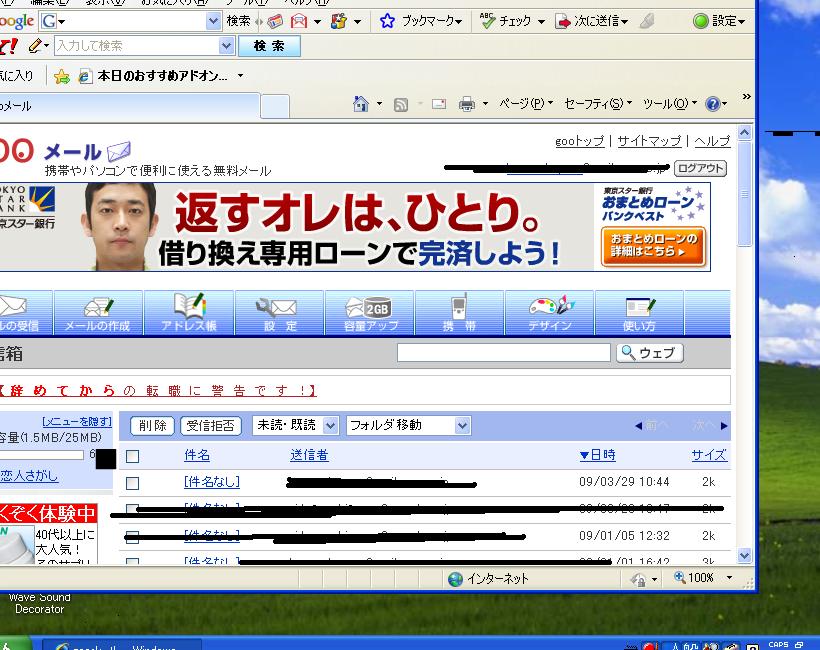Open the ヘルプ link
The image size is (820, 650).
712,141
